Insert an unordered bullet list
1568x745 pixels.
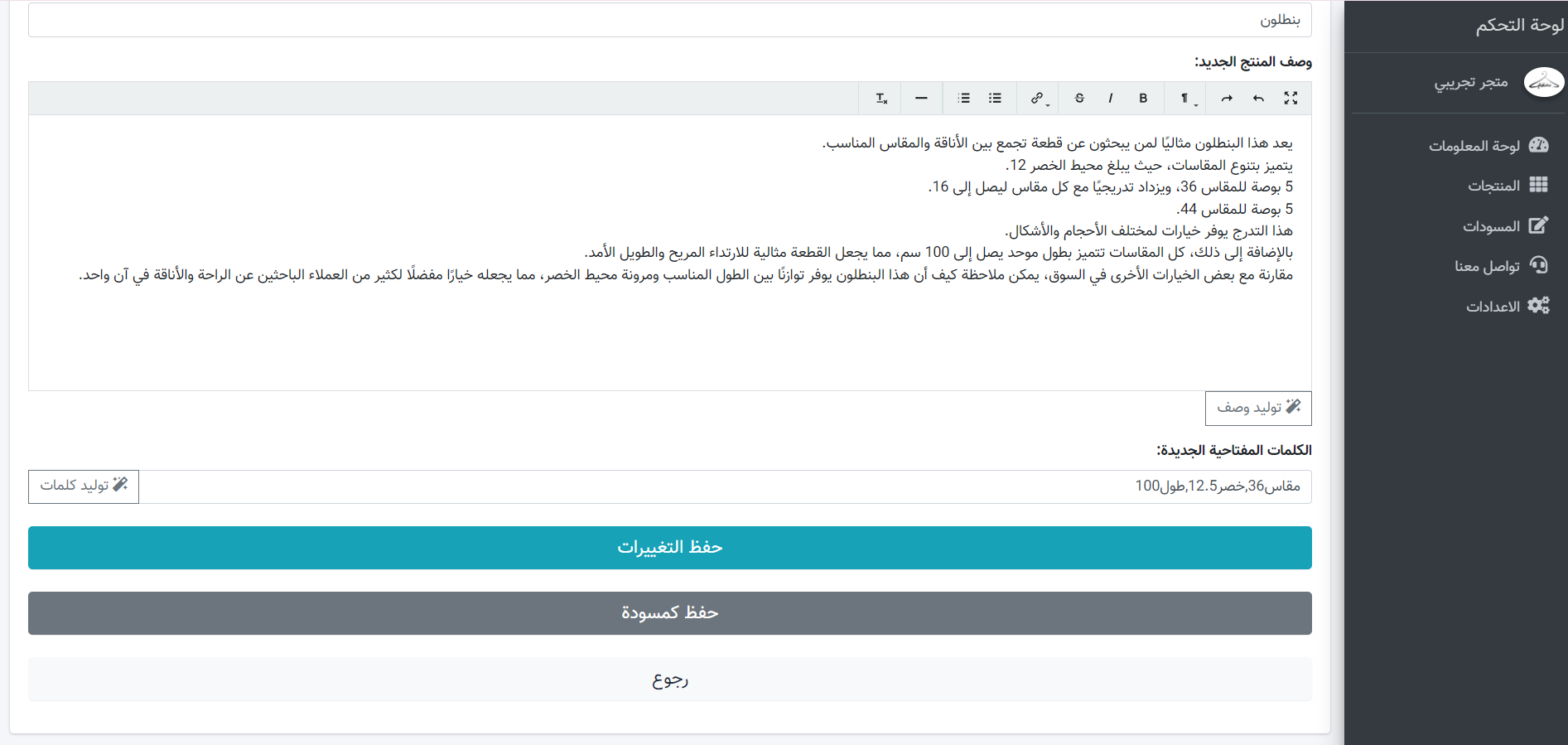pyautogui.click(x=995, y=99)
